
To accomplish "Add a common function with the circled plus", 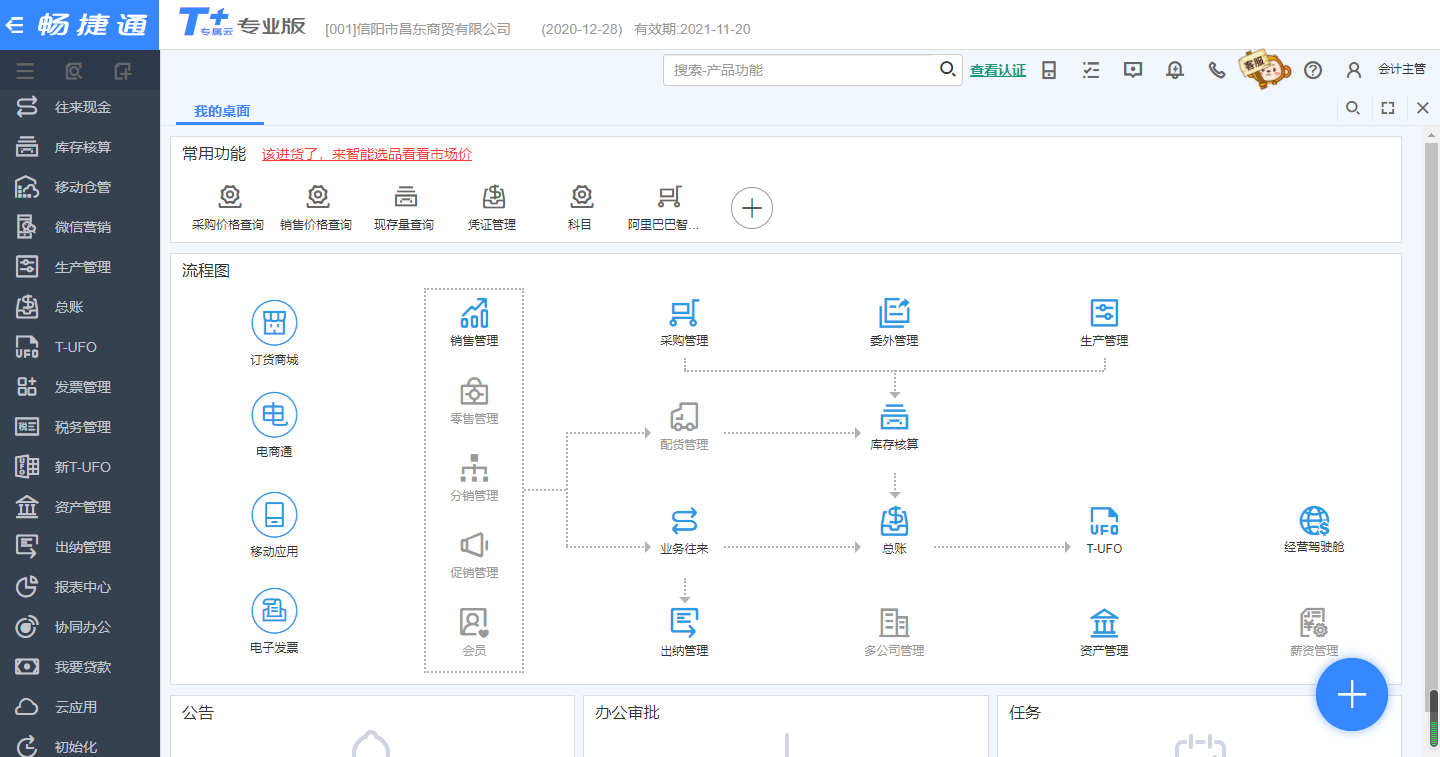I will pos(752,208).
